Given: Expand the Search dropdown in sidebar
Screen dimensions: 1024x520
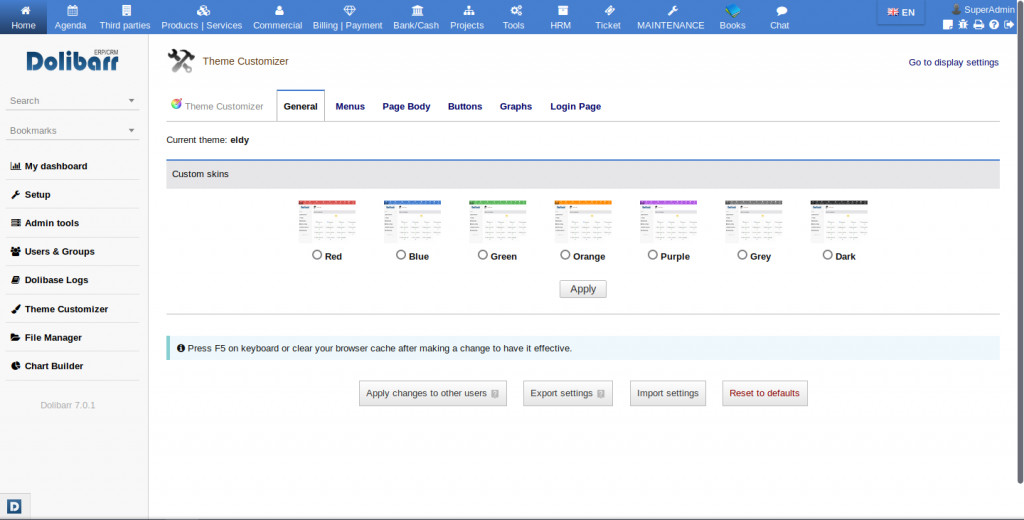Looking at the screenshot, I should point(131,101).
